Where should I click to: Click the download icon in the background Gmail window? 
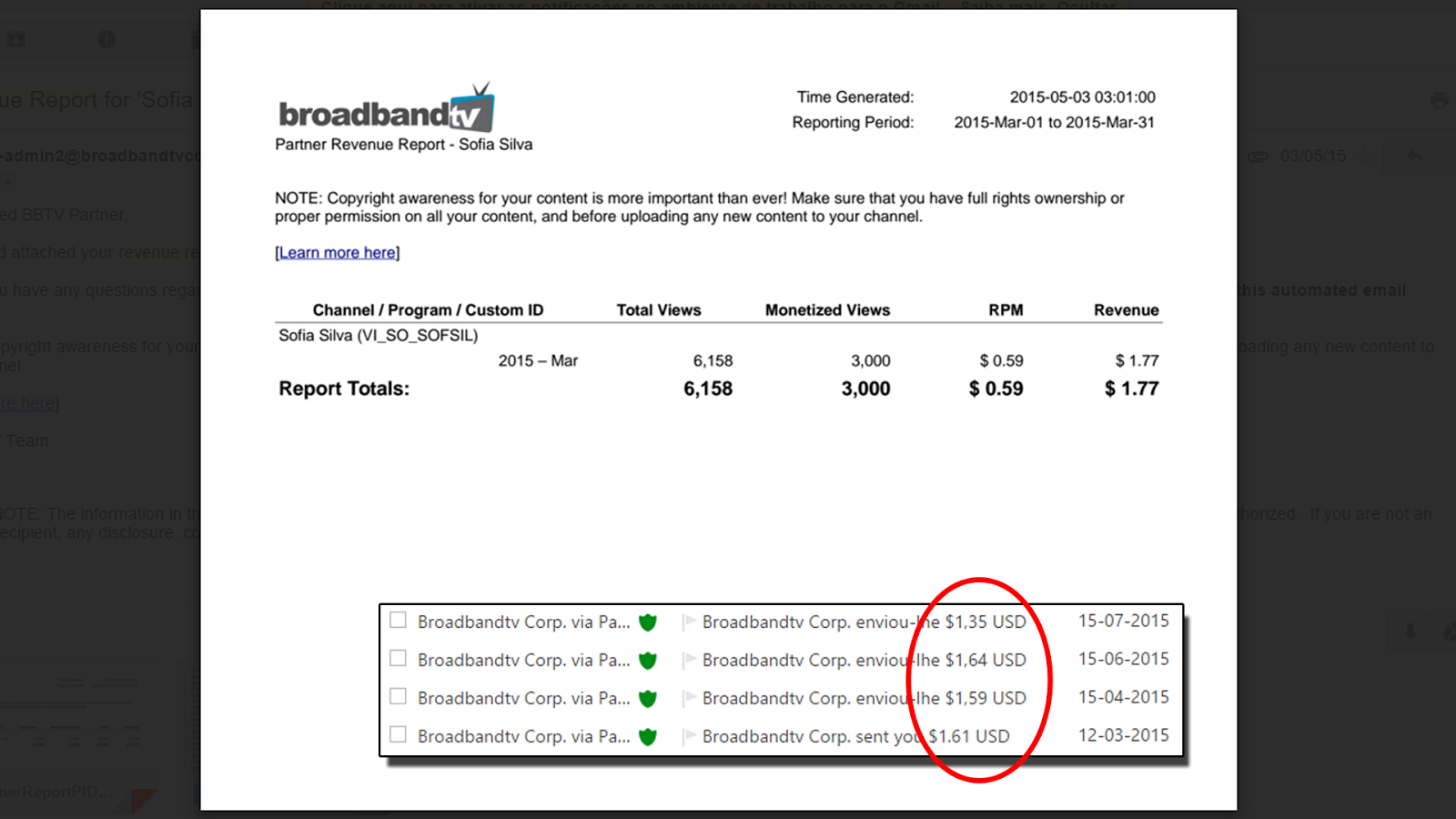1410,631
